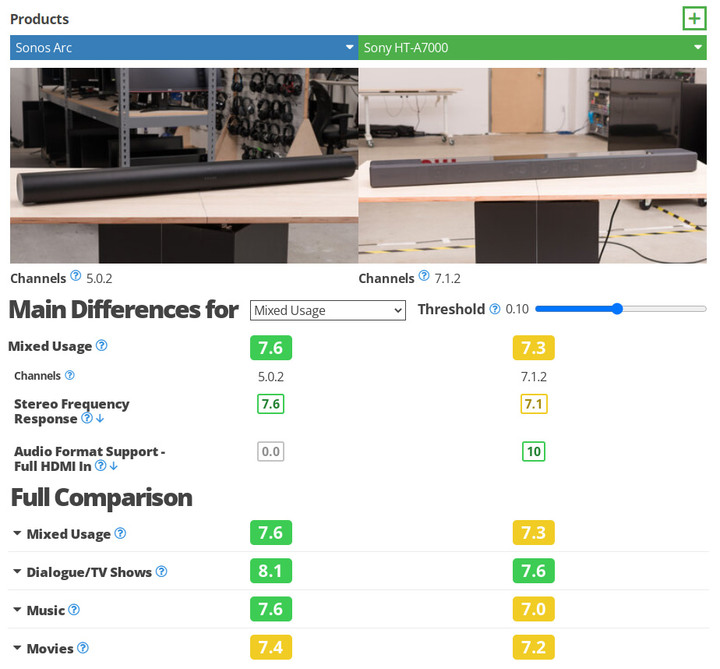This screenshot has height=669, width=720.
Task: View the Sonos Arc product photo
Action: point(184,165)
